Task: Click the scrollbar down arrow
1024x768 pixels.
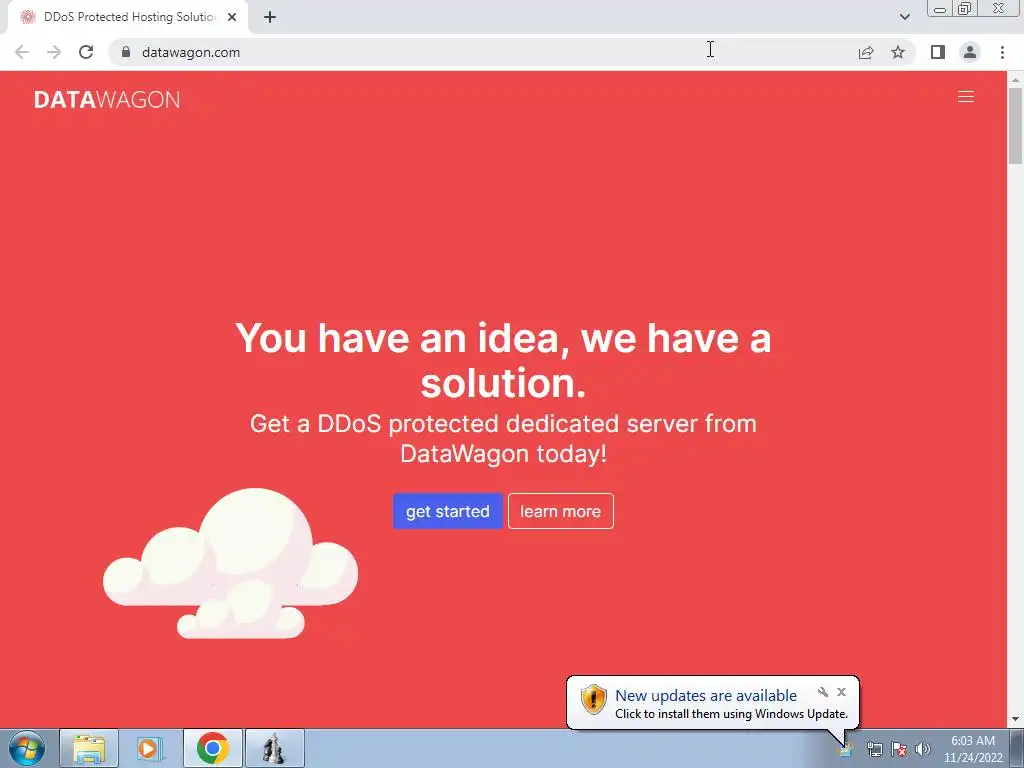Action: click(x=1015, y=720)
